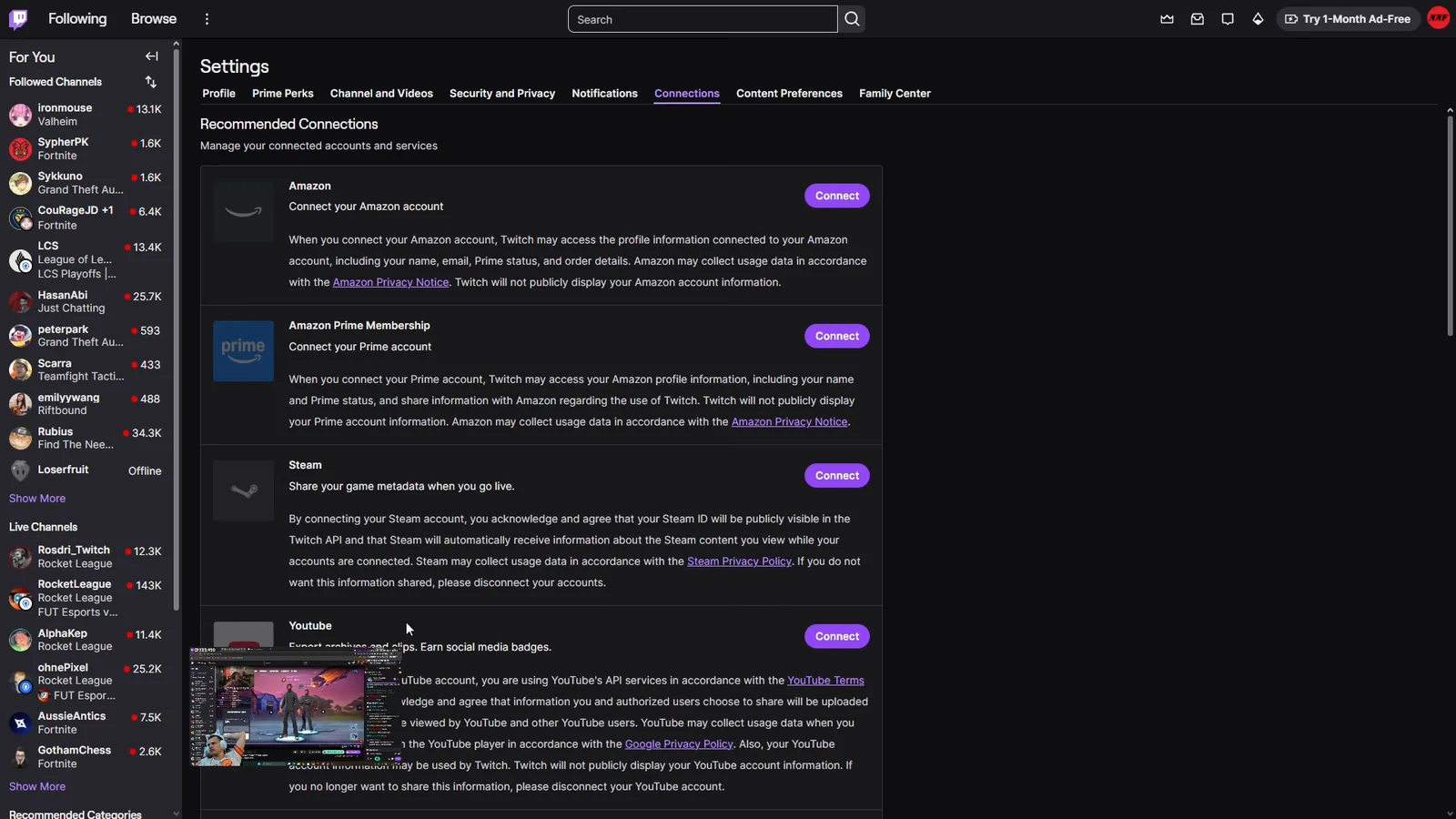Screen dimensions: 1456x819
Task: Open AussieAntics channel avatar
Action: [x=20, y=723]
